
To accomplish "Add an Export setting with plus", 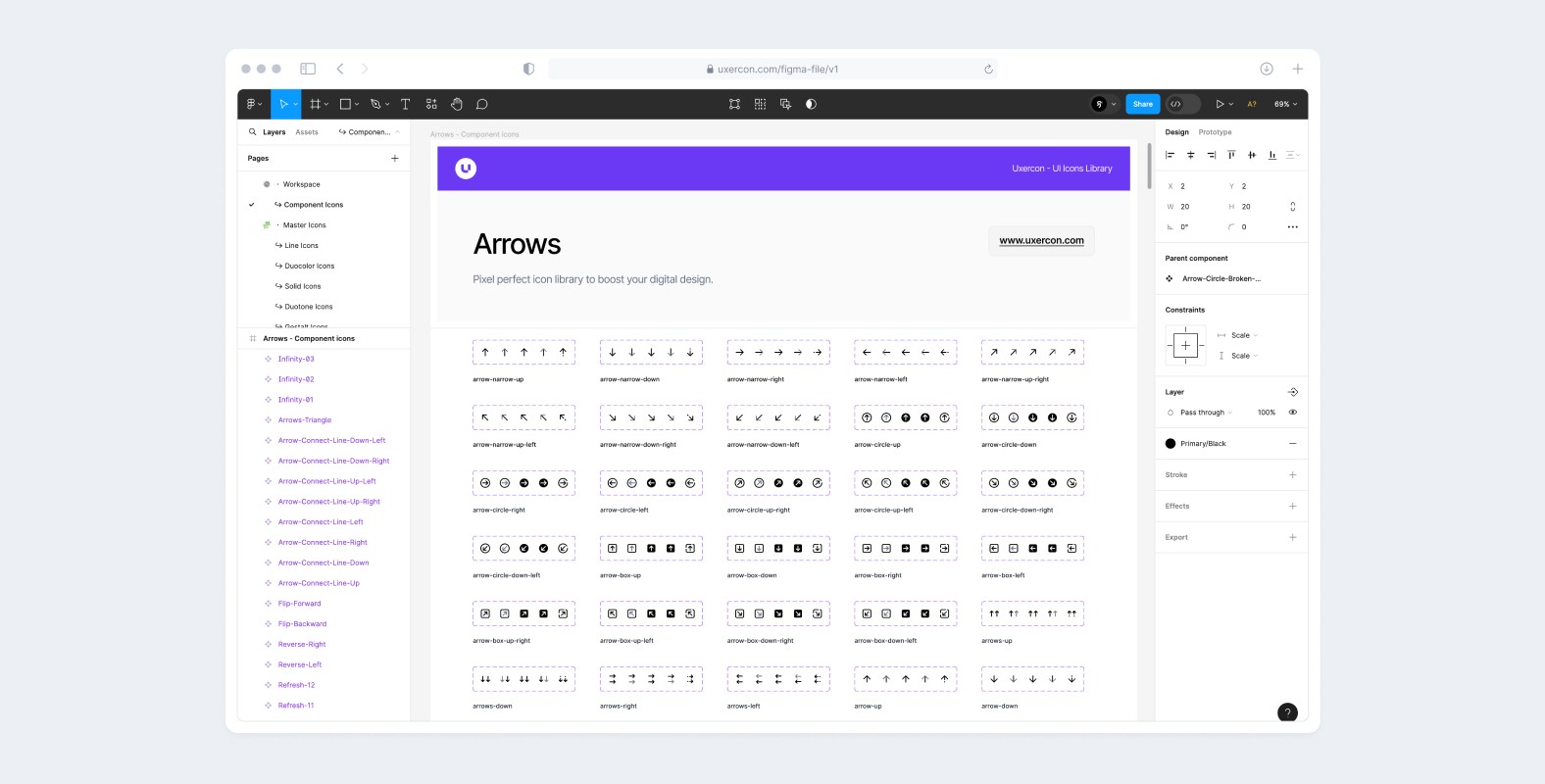I will tap(1292, 537).
